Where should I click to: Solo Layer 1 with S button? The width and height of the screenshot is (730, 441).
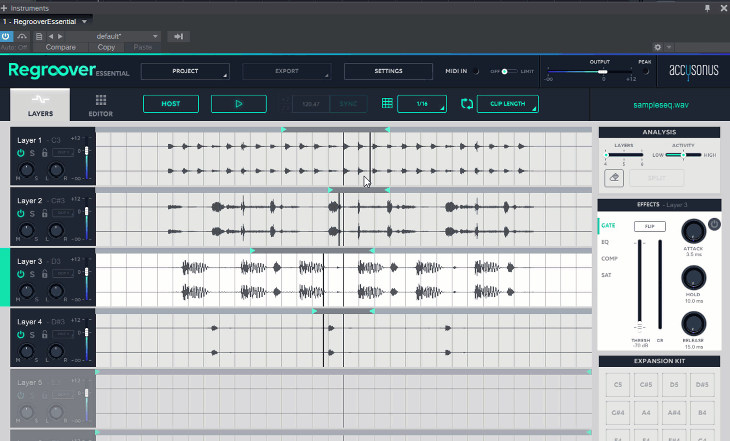click(x=32, y=153)
